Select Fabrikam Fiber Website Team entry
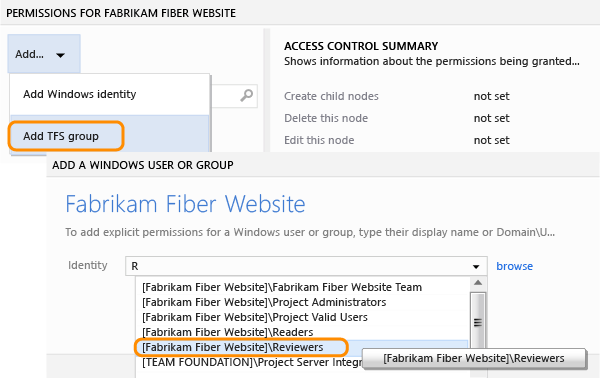 click(282, 287)
